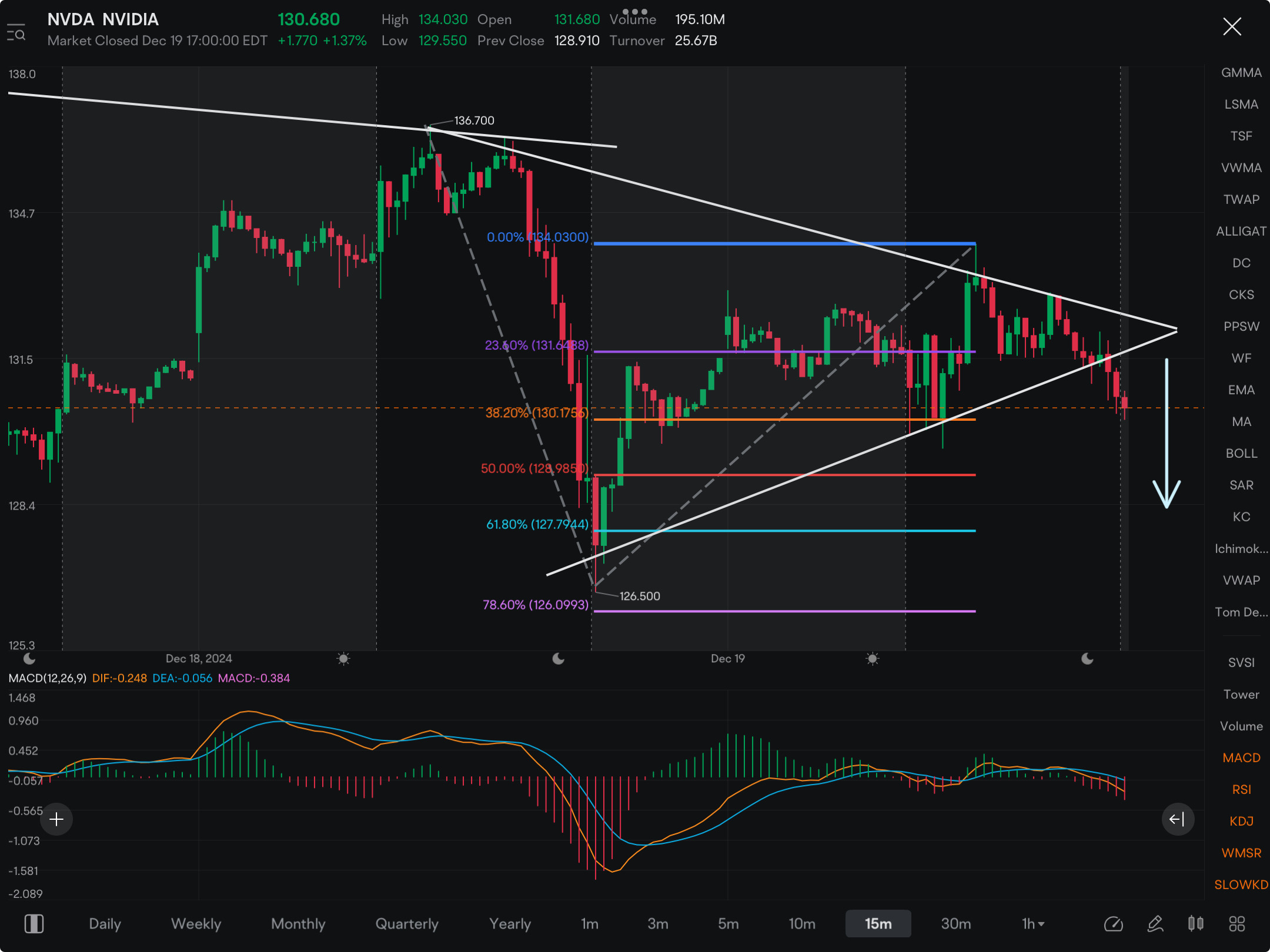
Task: Enable the BOLL indicator
Action: [1241, 453]
